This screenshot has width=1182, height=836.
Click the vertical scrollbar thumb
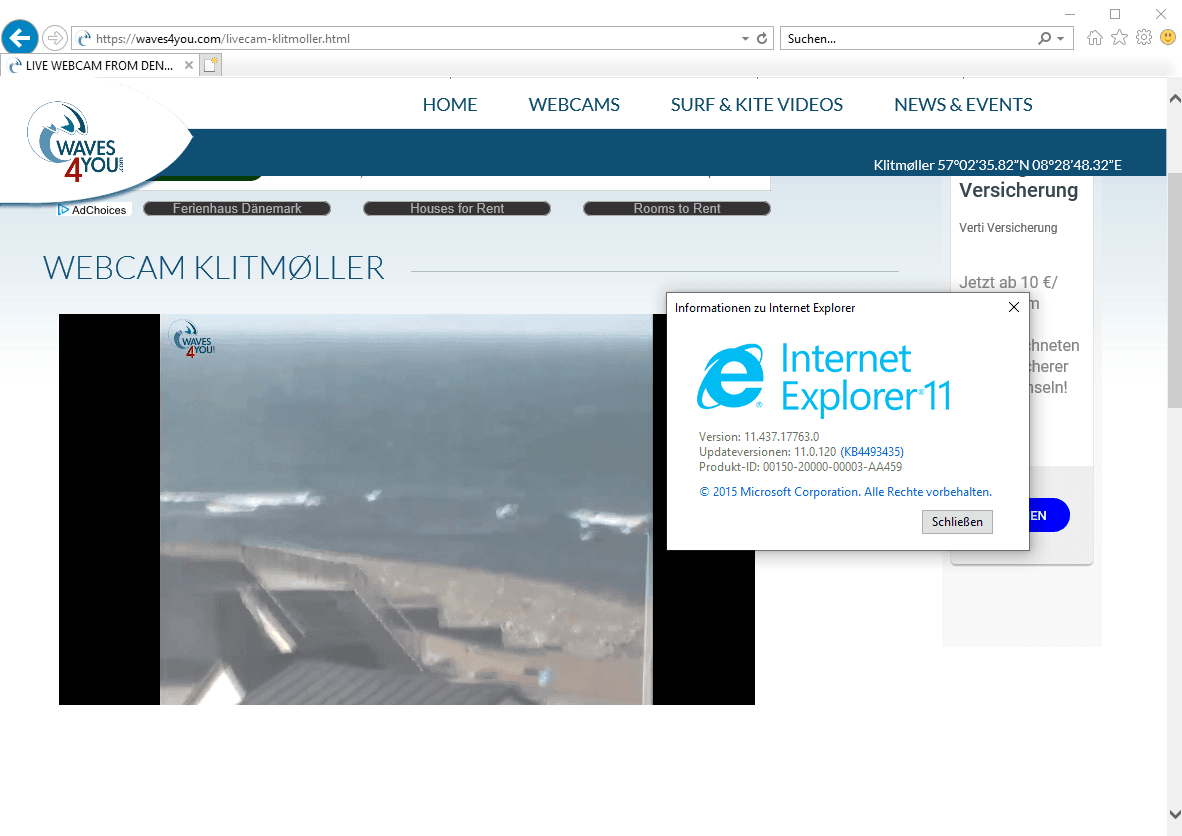click(1174, 290)
